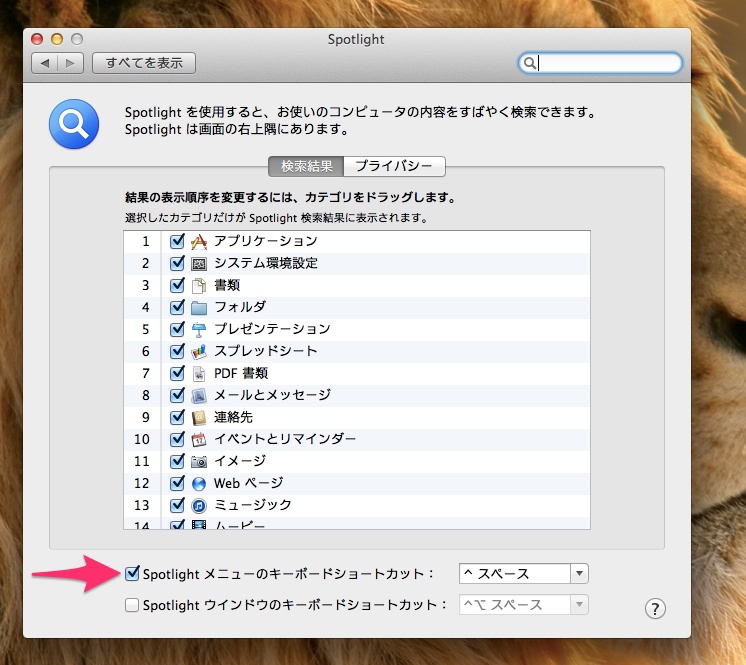The image size is (746, 665).
Task: Select the PDF 書類 row text
Action: [241, 373]
